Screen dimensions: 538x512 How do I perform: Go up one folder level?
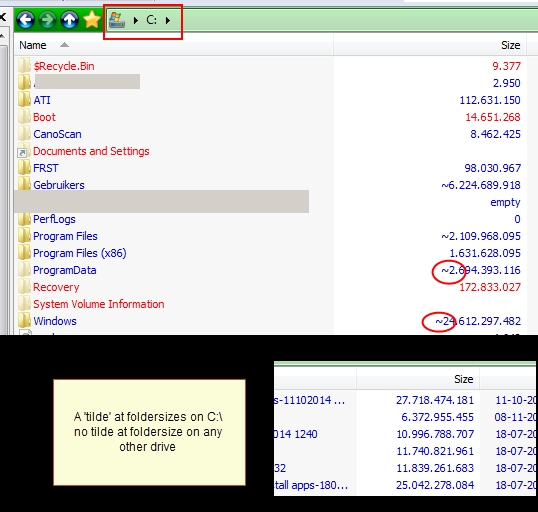pos(70,20)
